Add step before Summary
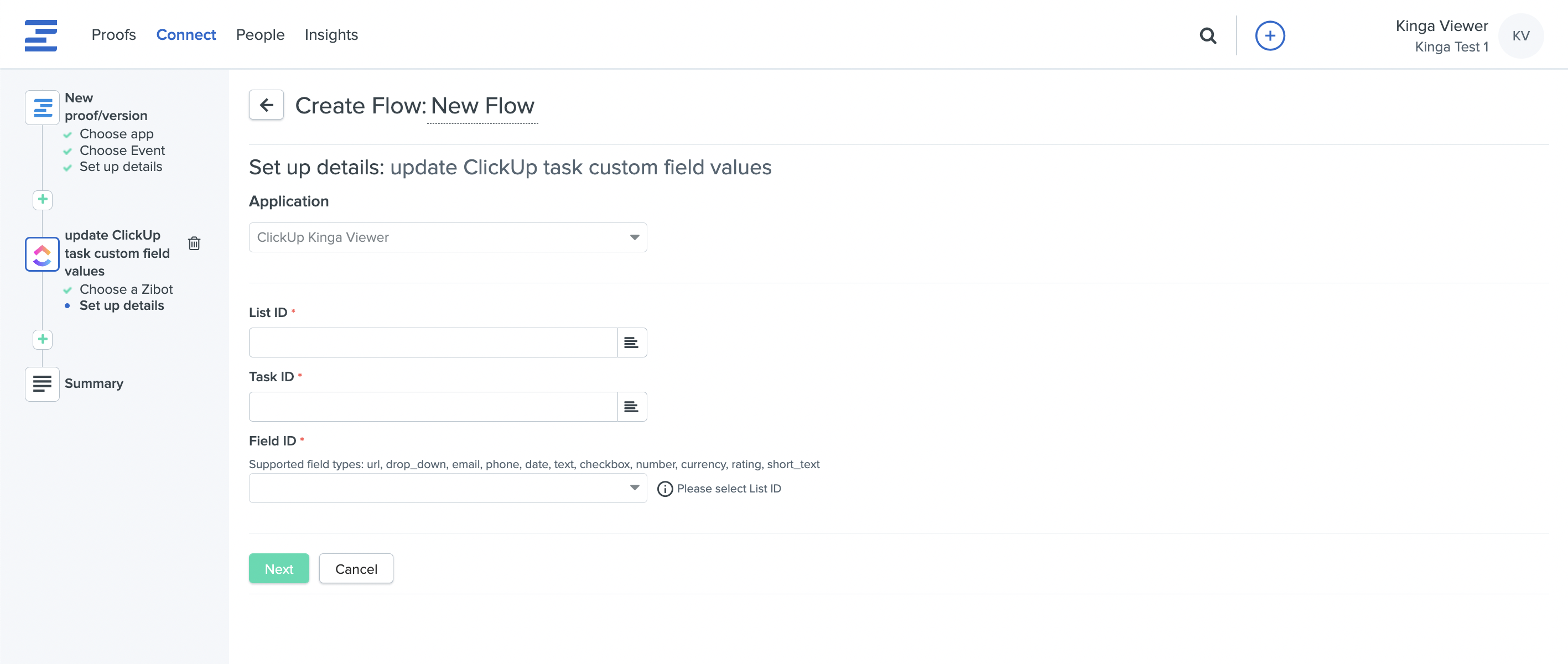Screen dimensions: 1568x664 [43, 339]
